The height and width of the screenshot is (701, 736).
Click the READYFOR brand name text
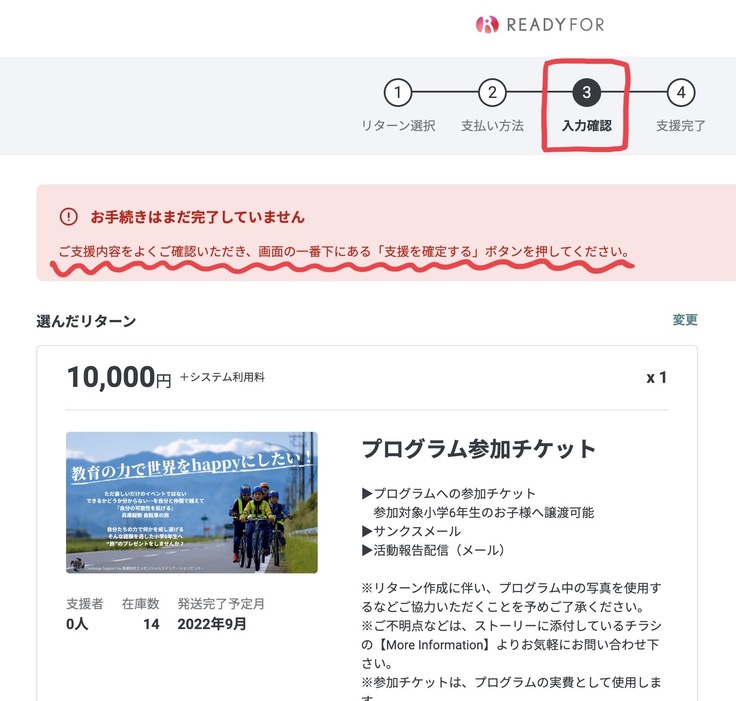tap(555, 25)
